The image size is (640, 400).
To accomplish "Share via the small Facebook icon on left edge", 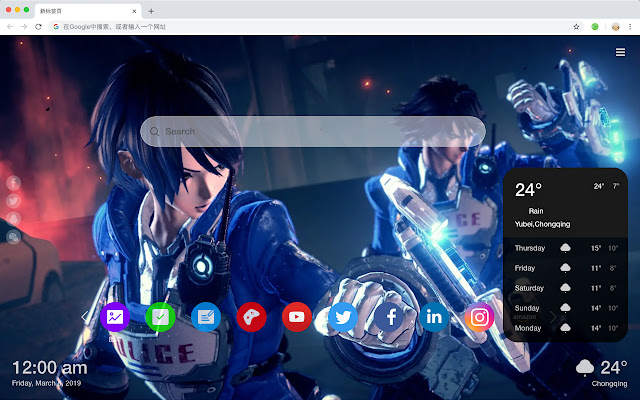I will (13, 183).
